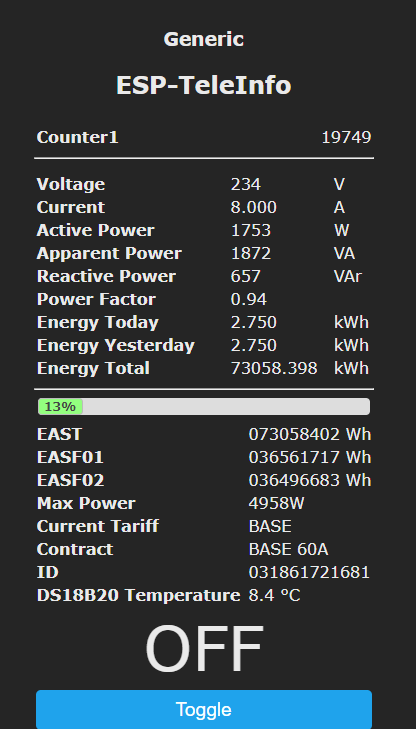Click the blue Toggle button
Screen dimensions: 416x729
pos(204,709)
